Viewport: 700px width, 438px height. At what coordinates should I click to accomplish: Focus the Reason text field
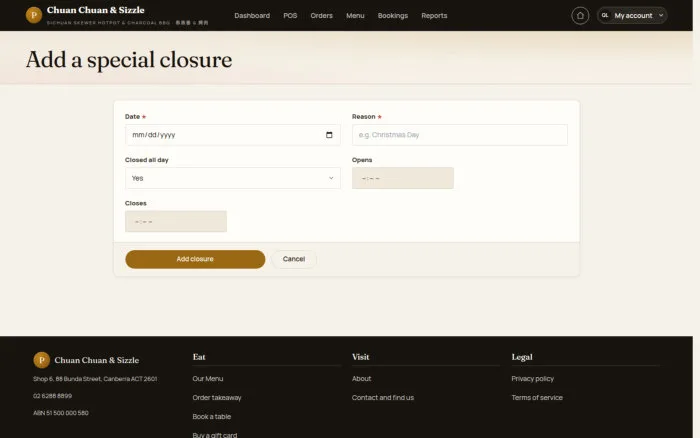pyautogui.click(x=460, y=135)
